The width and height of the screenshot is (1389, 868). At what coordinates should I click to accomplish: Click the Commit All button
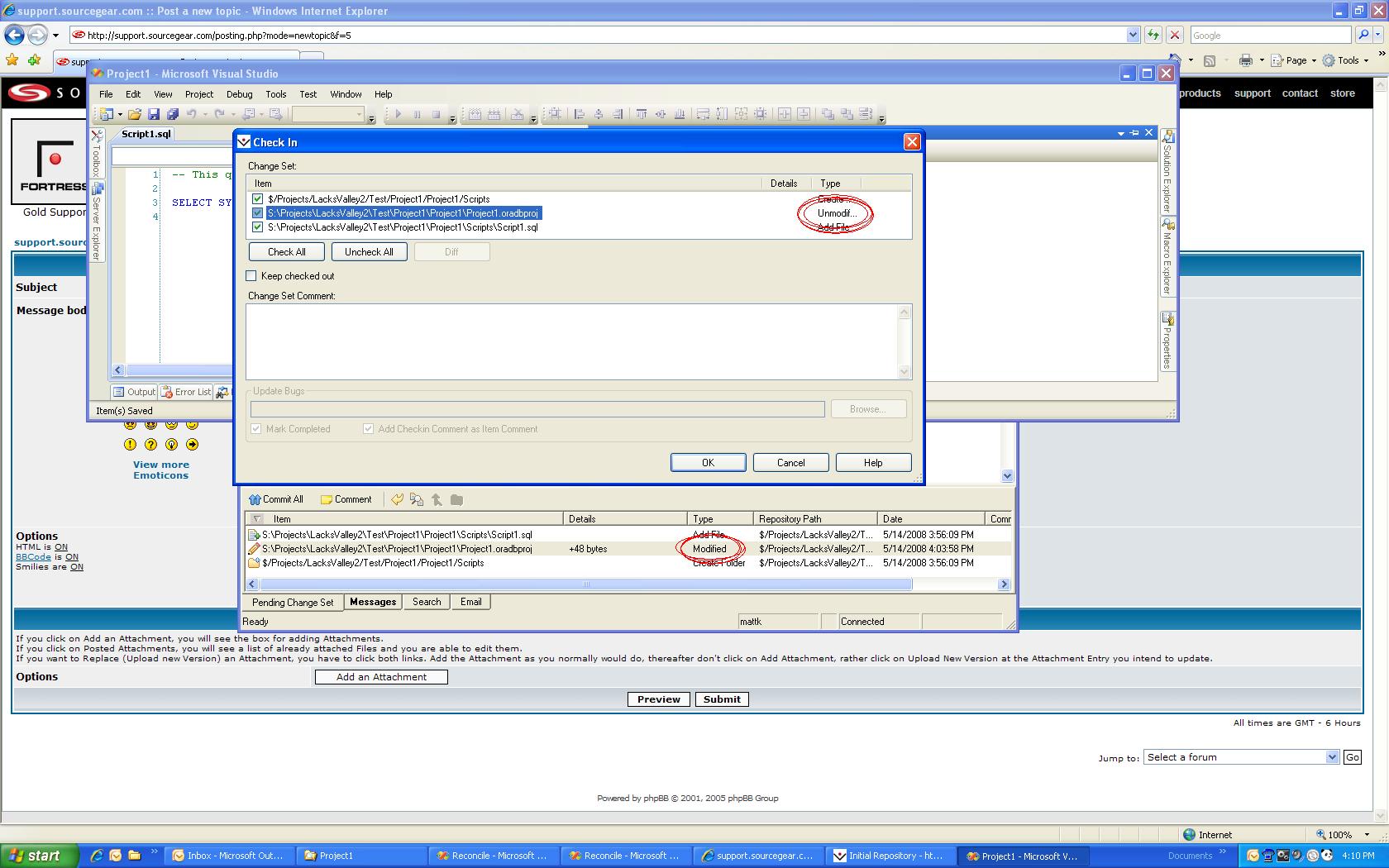[x=276, y=499]
